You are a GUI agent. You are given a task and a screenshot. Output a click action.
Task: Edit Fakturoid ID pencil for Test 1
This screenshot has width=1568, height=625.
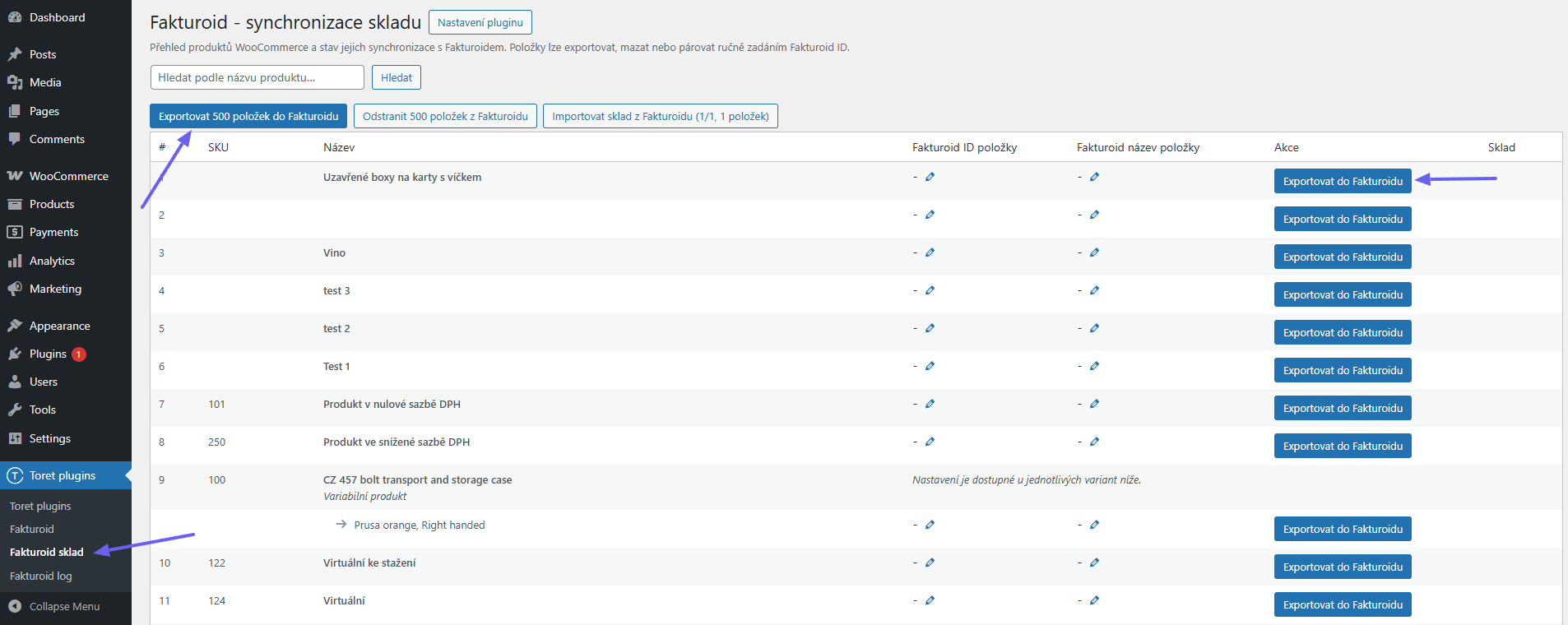click(930, 366)
